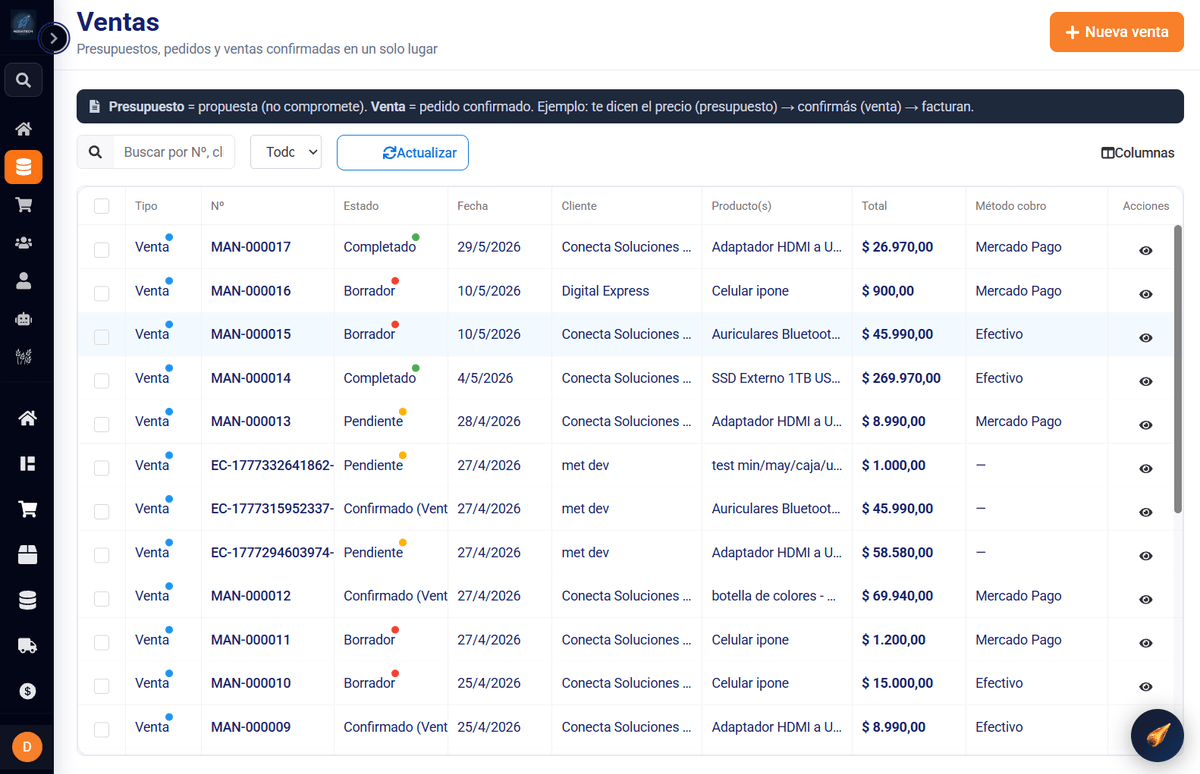The height and width of the screenshot is (774, 1200).
Task: Select the checkbox for MAN-000015
Action: coord(101,337)
